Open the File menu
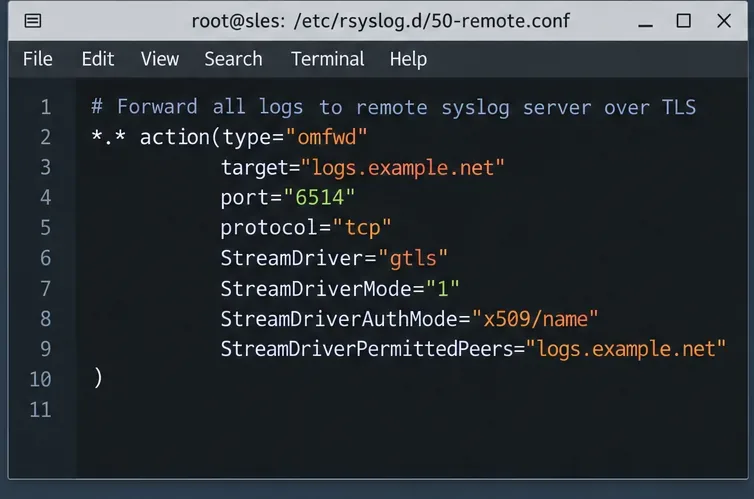 pyautogui.click(x=38, y=59)
